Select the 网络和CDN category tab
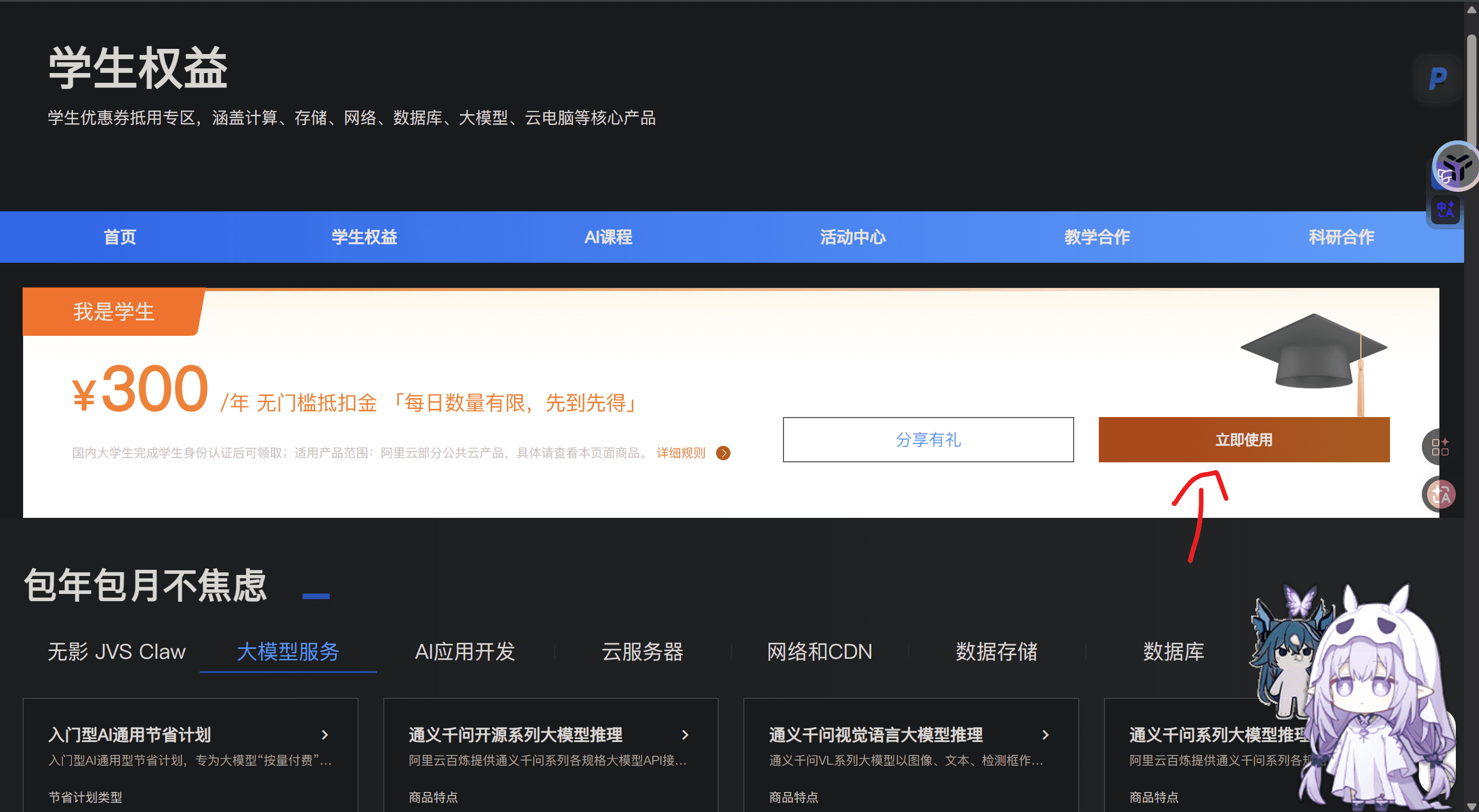Image resolution: width=1479 pixels, height=812 pixels. 820,652
